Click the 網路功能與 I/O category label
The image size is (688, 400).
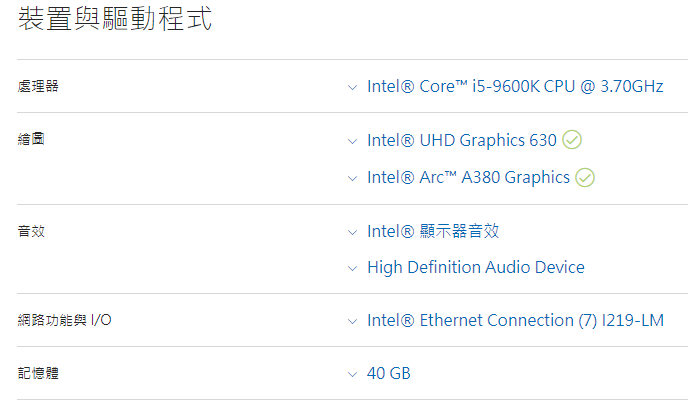65,320
